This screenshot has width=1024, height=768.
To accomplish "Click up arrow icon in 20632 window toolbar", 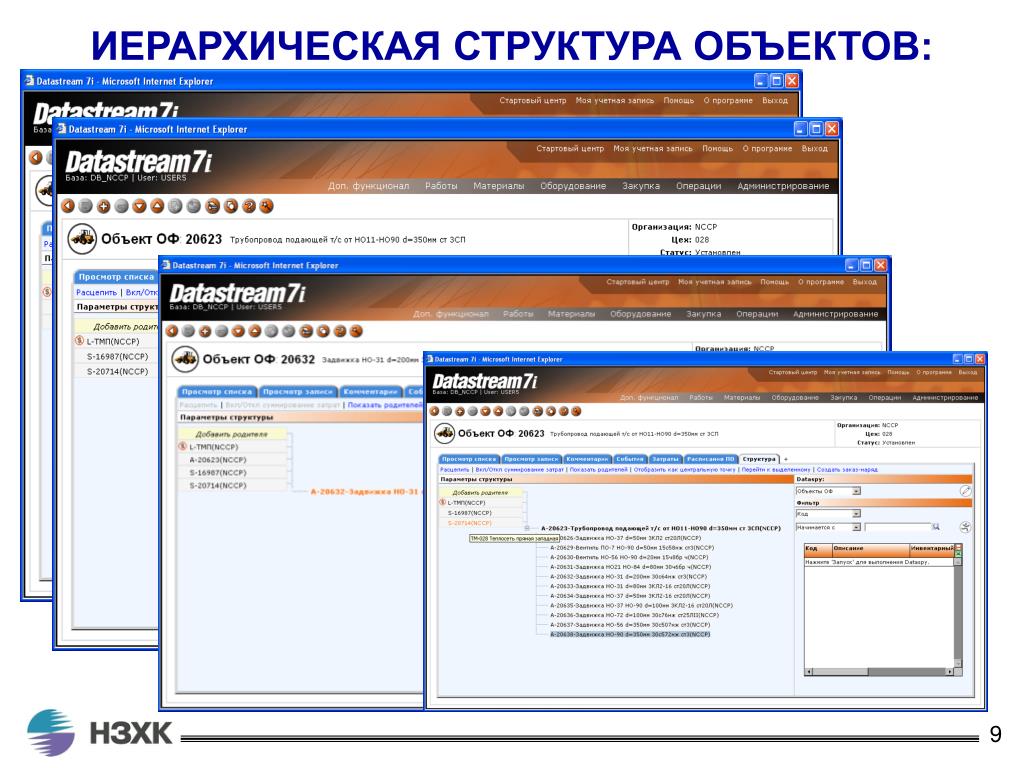I will click(x=255, y=331).
